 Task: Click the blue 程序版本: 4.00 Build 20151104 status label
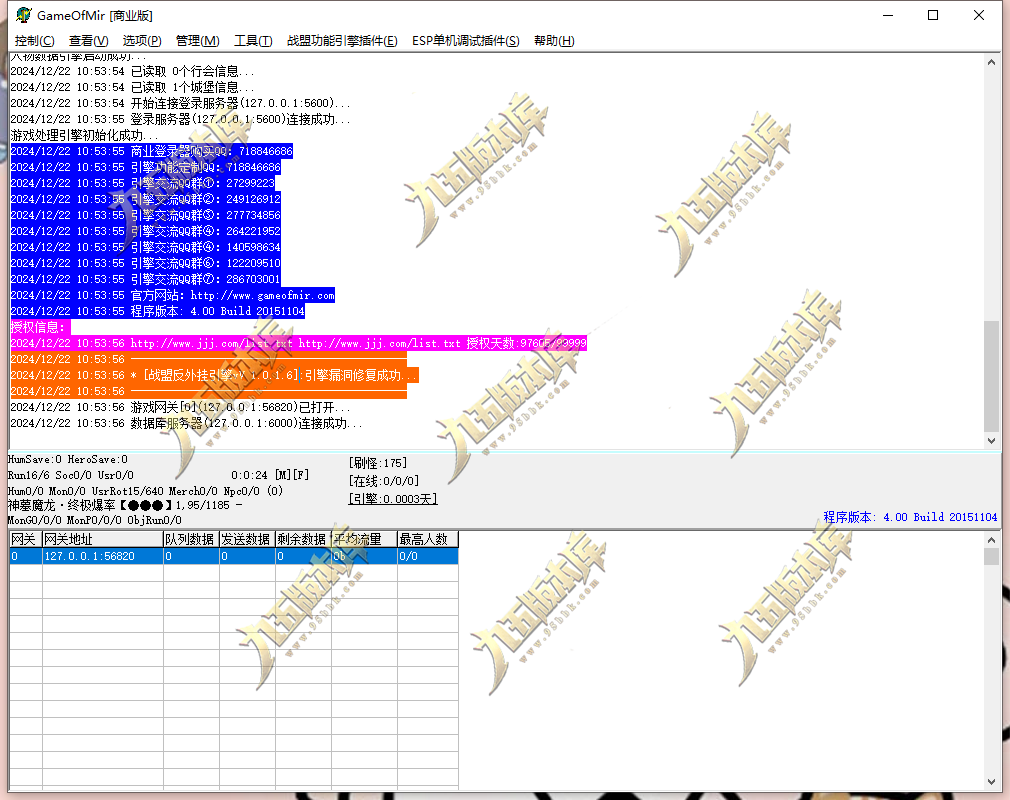[x=910, y=517]
